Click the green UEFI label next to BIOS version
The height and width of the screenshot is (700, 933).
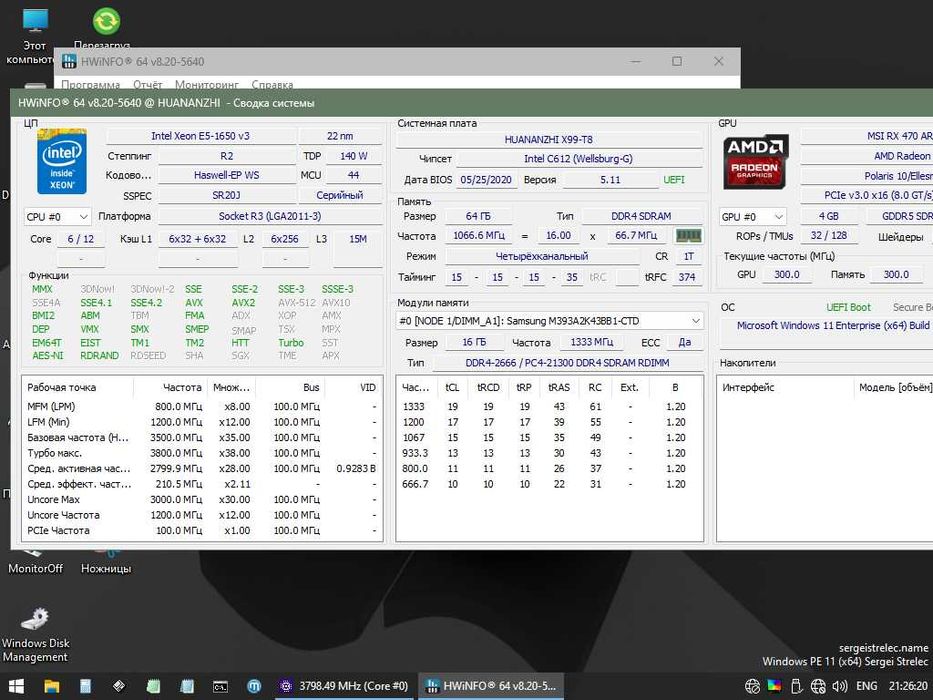coord(674,180)
